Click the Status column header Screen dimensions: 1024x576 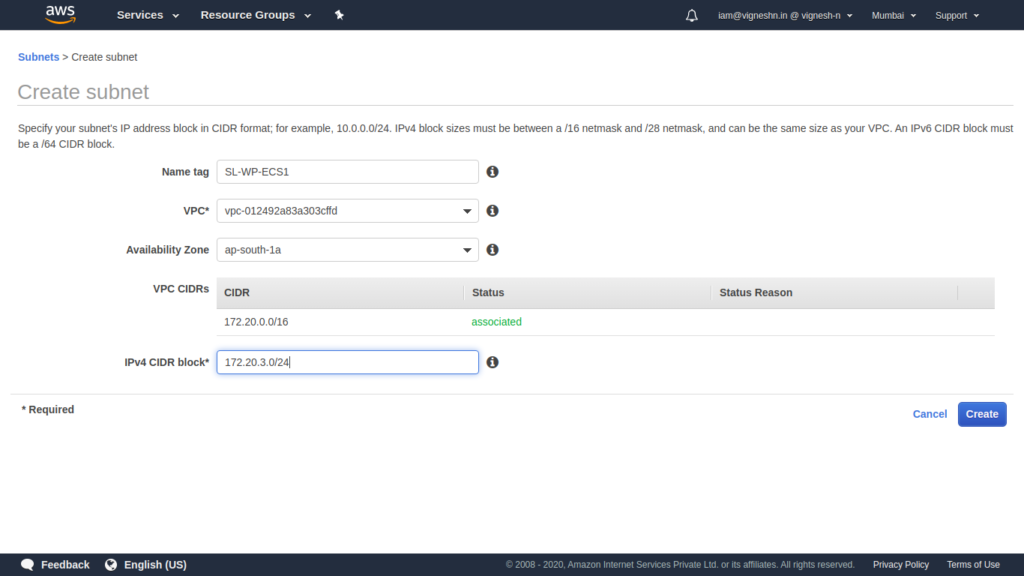coord(488,293)
